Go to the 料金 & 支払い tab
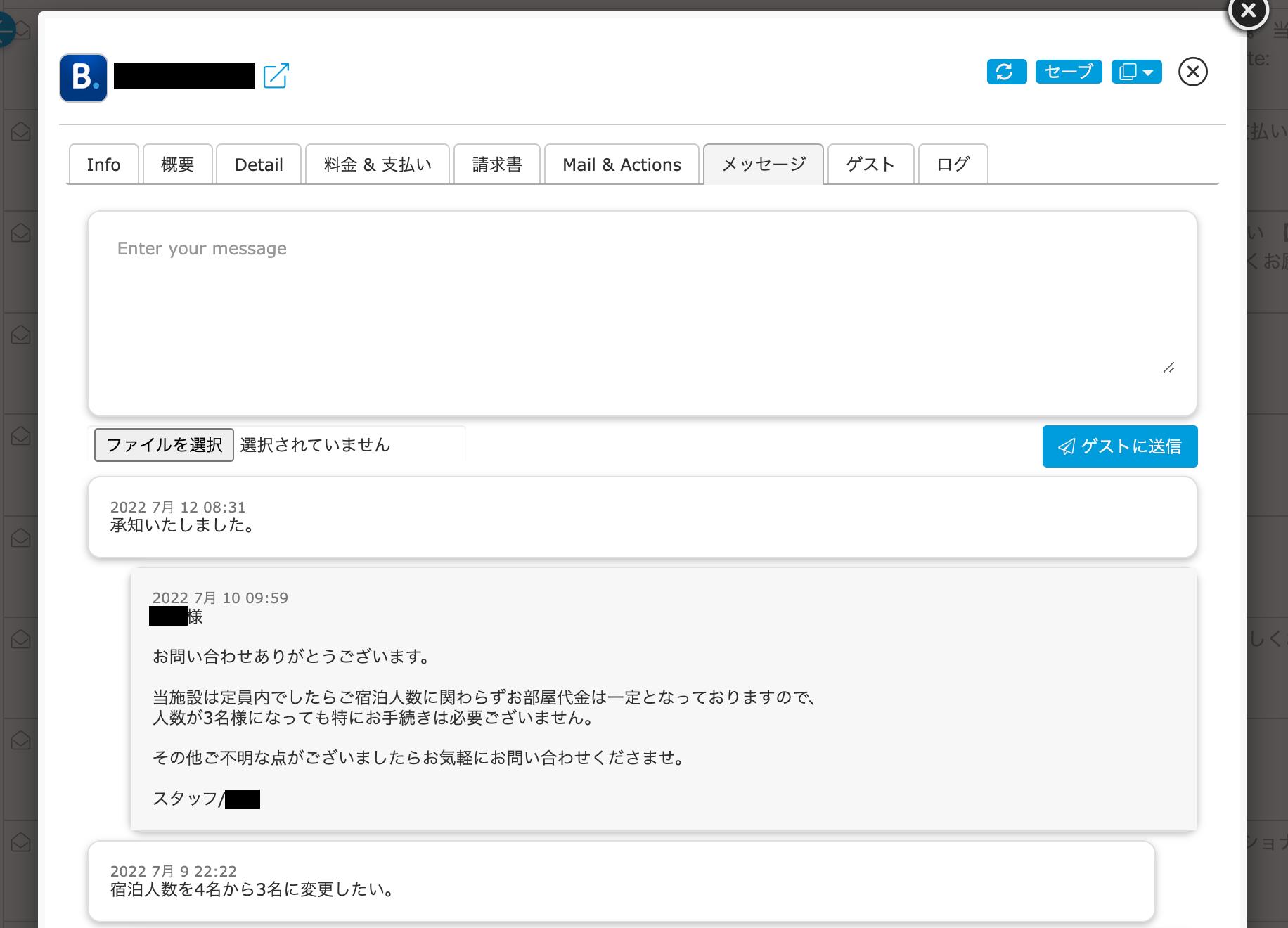 click(x=378, y=165)
